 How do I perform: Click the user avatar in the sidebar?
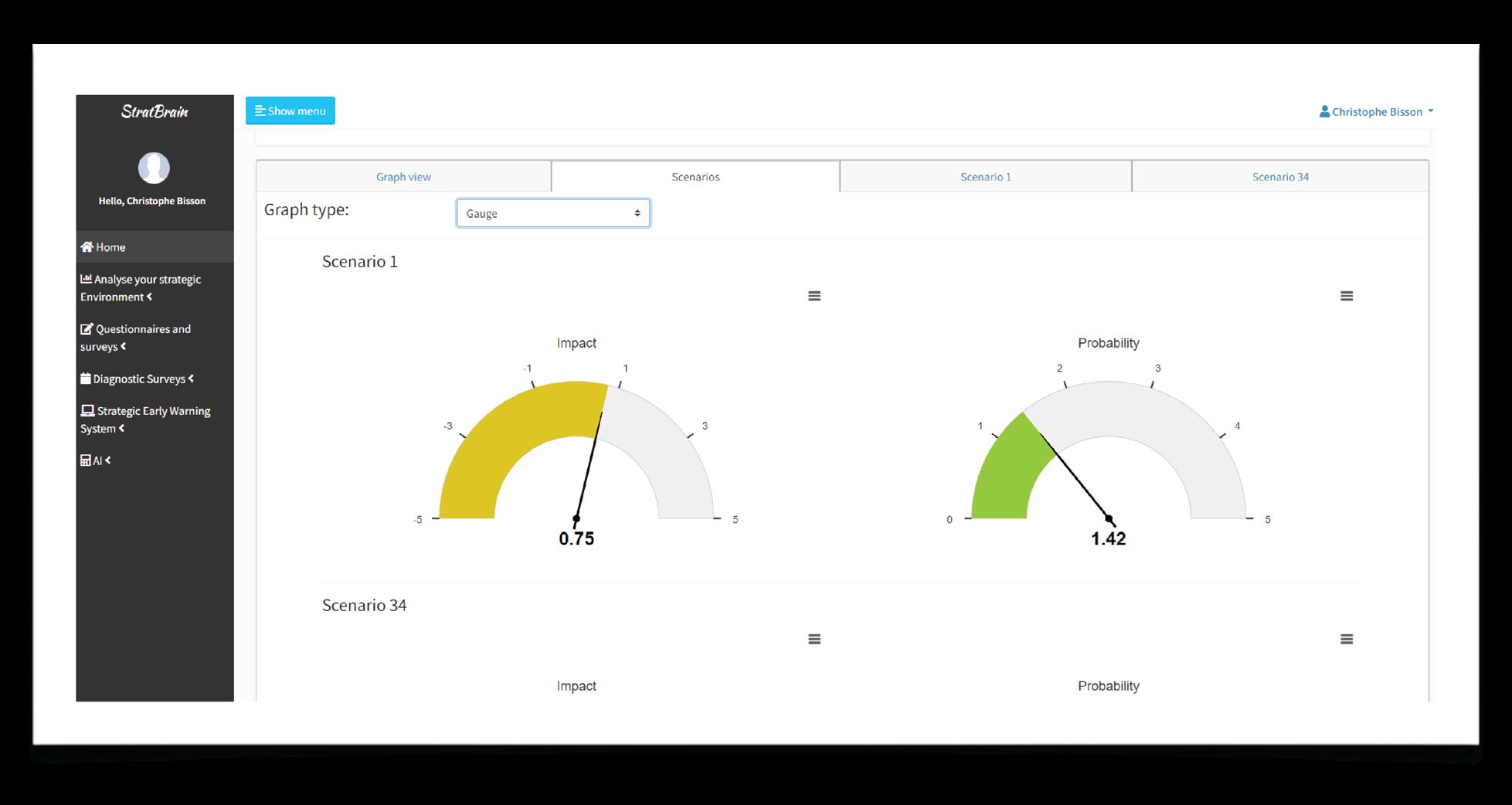coord(154,168)
